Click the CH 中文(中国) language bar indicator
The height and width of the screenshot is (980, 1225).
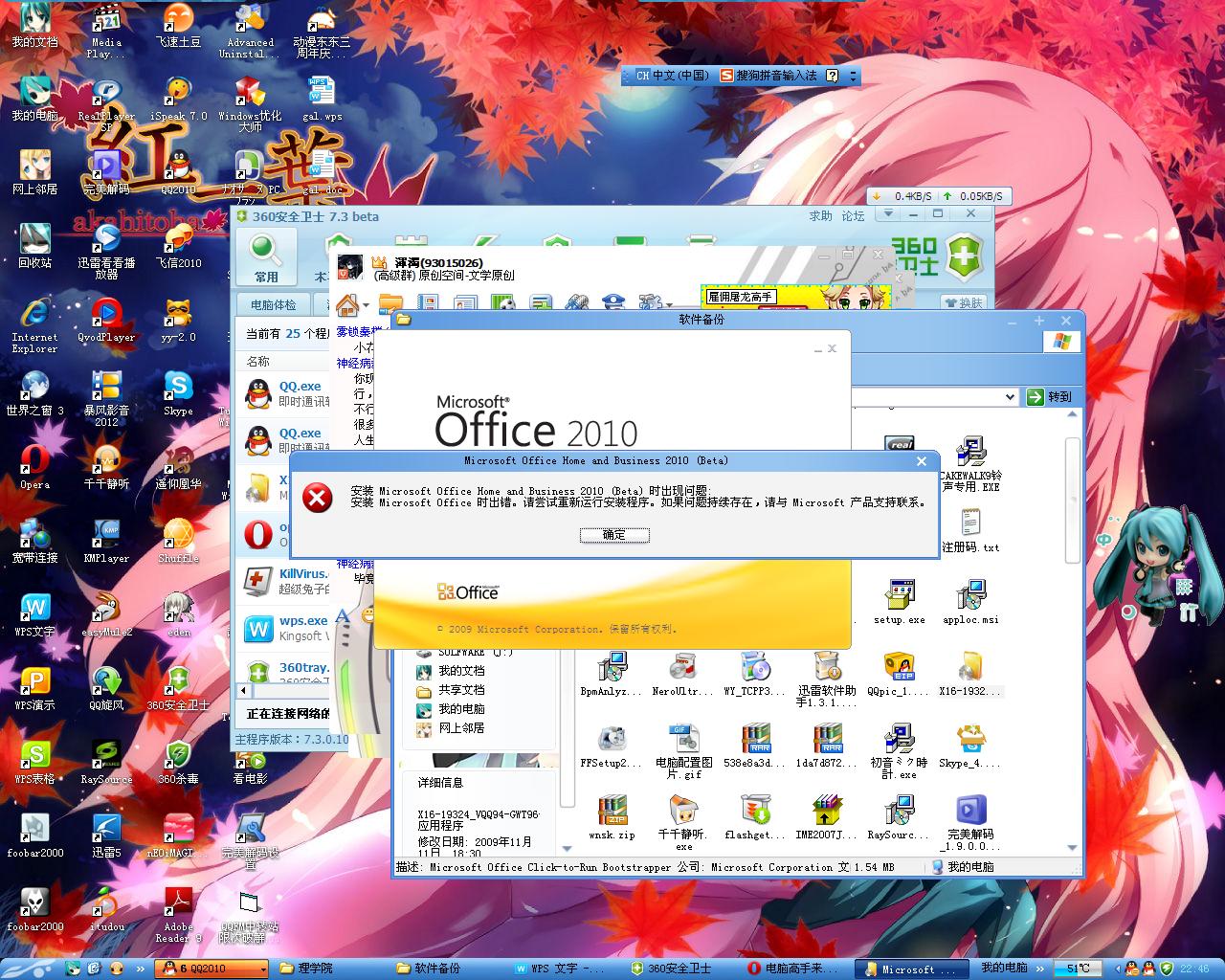[x=673, y=75]
